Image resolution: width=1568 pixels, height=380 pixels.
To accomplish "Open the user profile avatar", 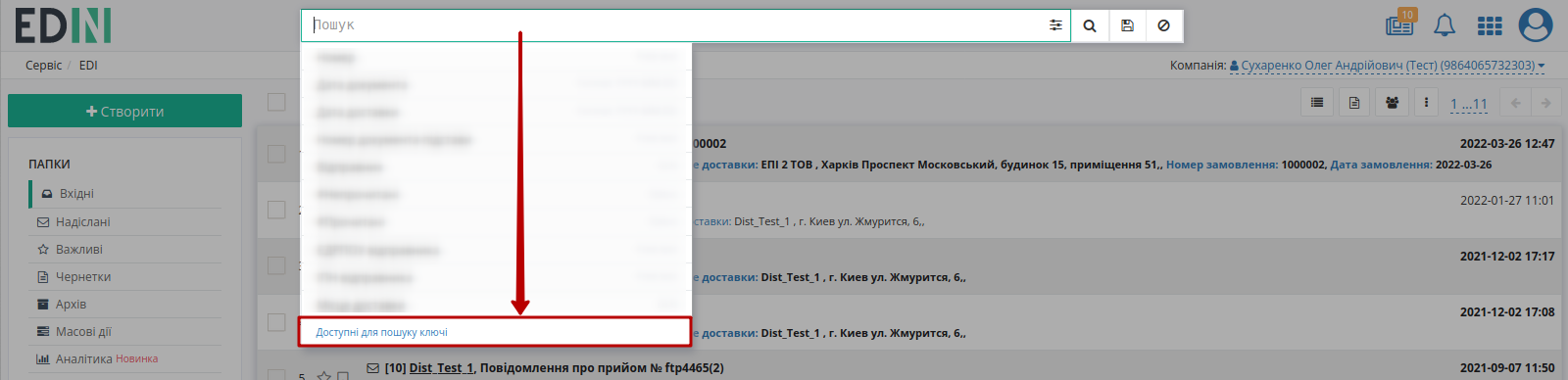I will [x=1536, y=25].
